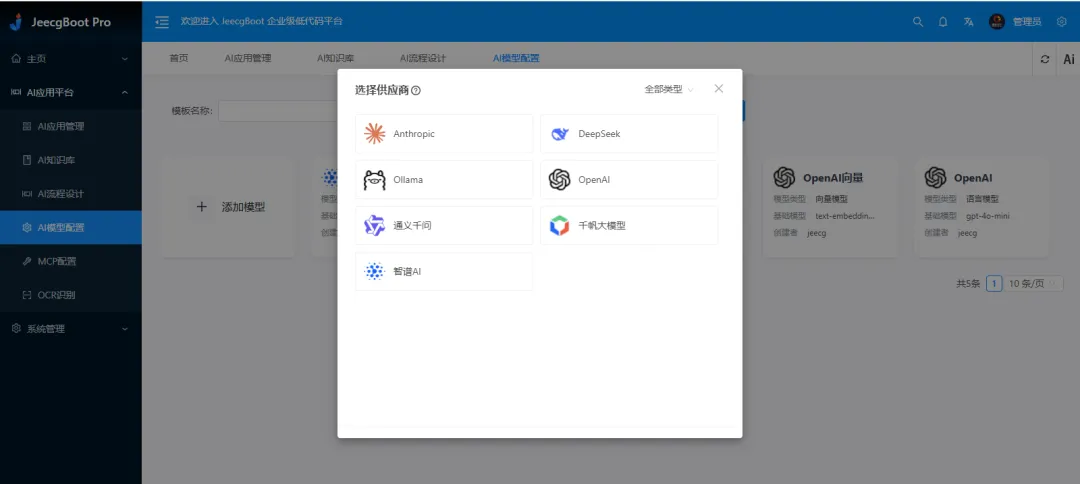1080x484 pixels.
Task: Select the AI模型配置 tab
Action: (516, 59)
